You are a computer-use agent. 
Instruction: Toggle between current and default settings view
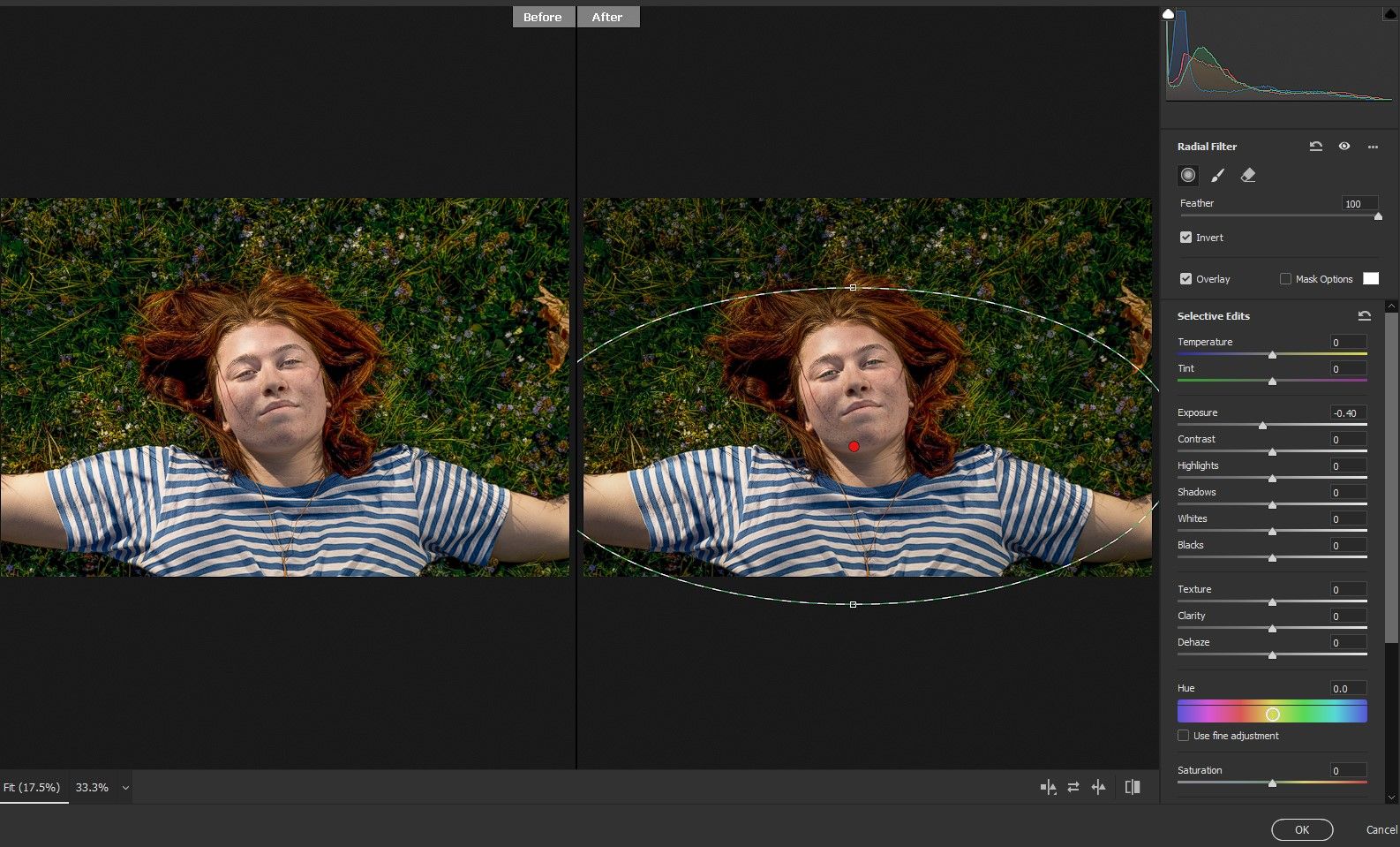[x=1133, y=787]
